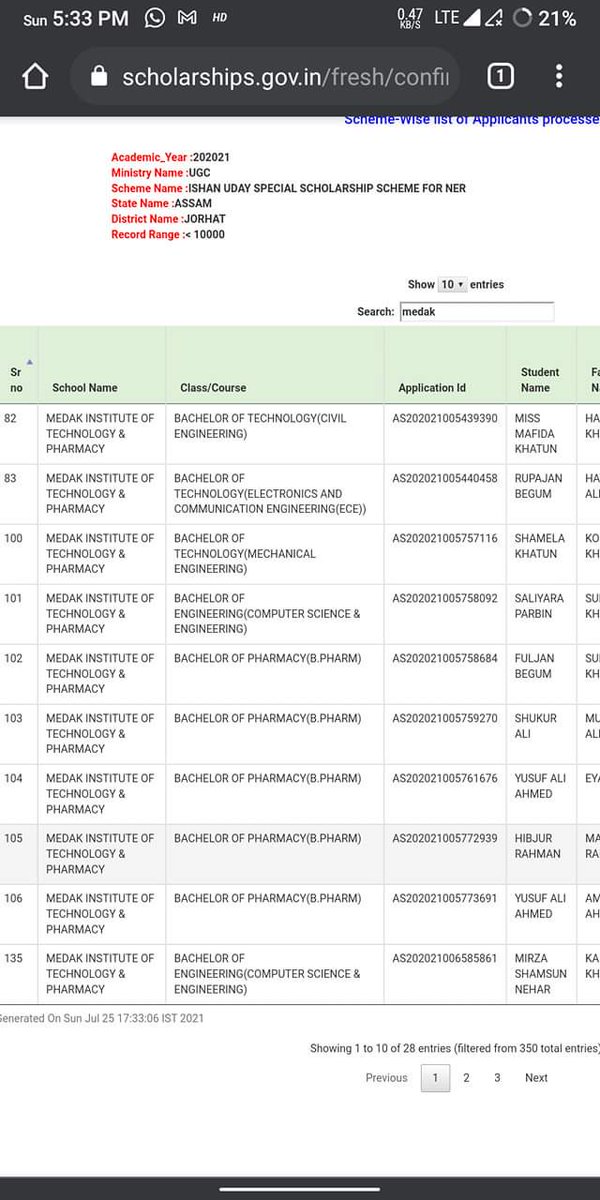The height and width of the screenshot is (1200, 600).
Task: Tap the WhatsApp notification icon
Action: tap(155, 17)
